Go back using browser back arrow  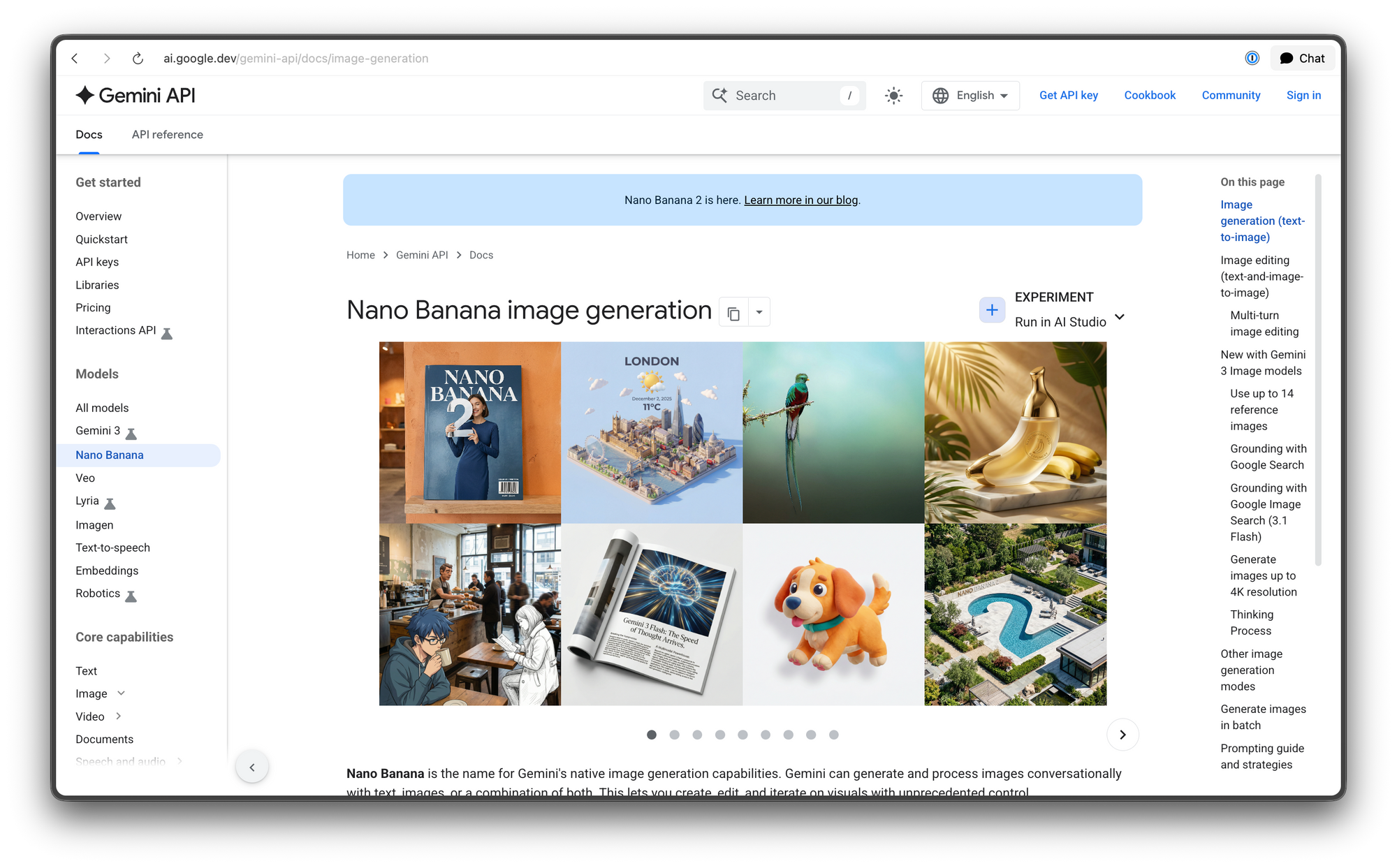click(75, 59)
